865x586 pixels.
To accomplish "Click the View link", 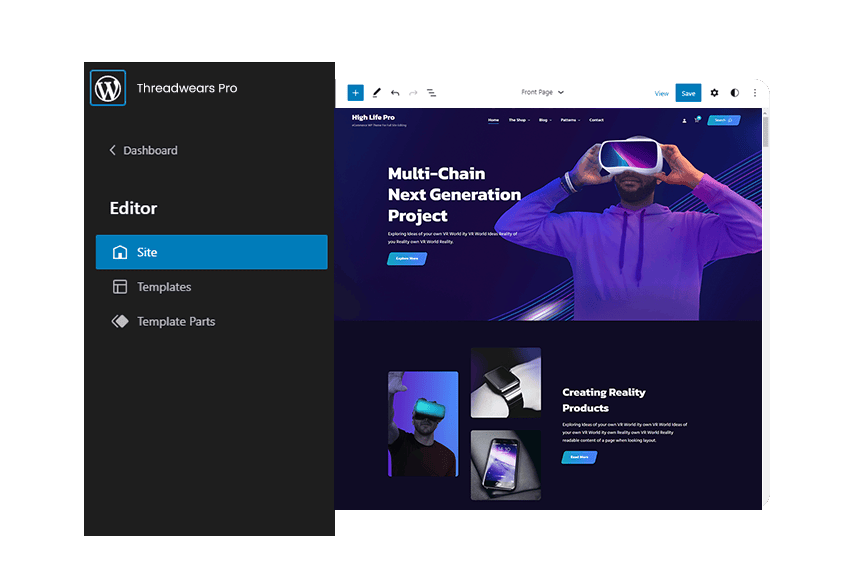I will click(661, 93).
